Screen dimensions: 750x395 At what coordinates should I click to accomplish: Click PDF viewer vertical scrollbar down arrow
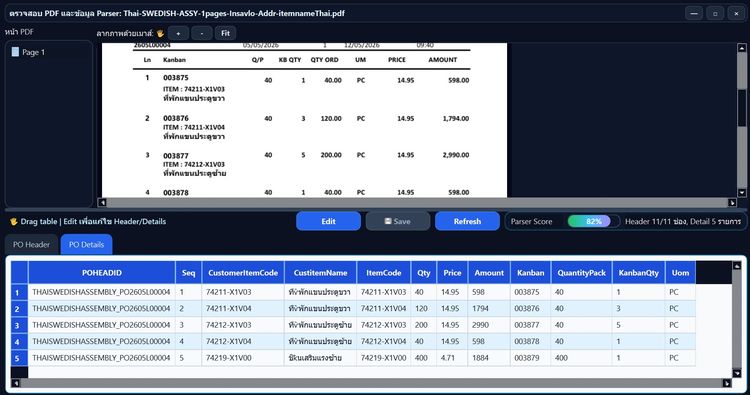(x=742, y=193)
